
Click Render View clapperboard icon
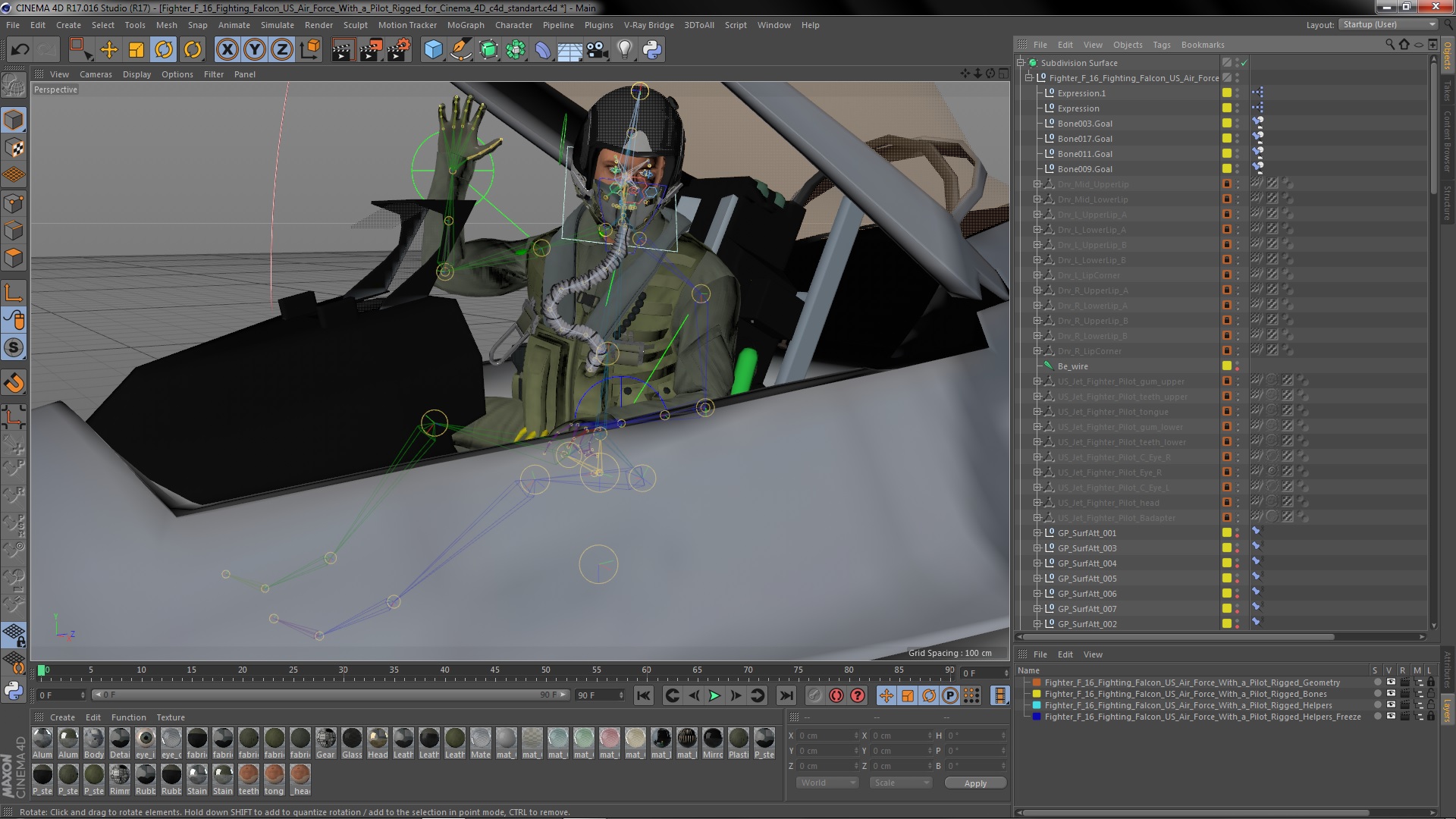[x=342, y=50]
